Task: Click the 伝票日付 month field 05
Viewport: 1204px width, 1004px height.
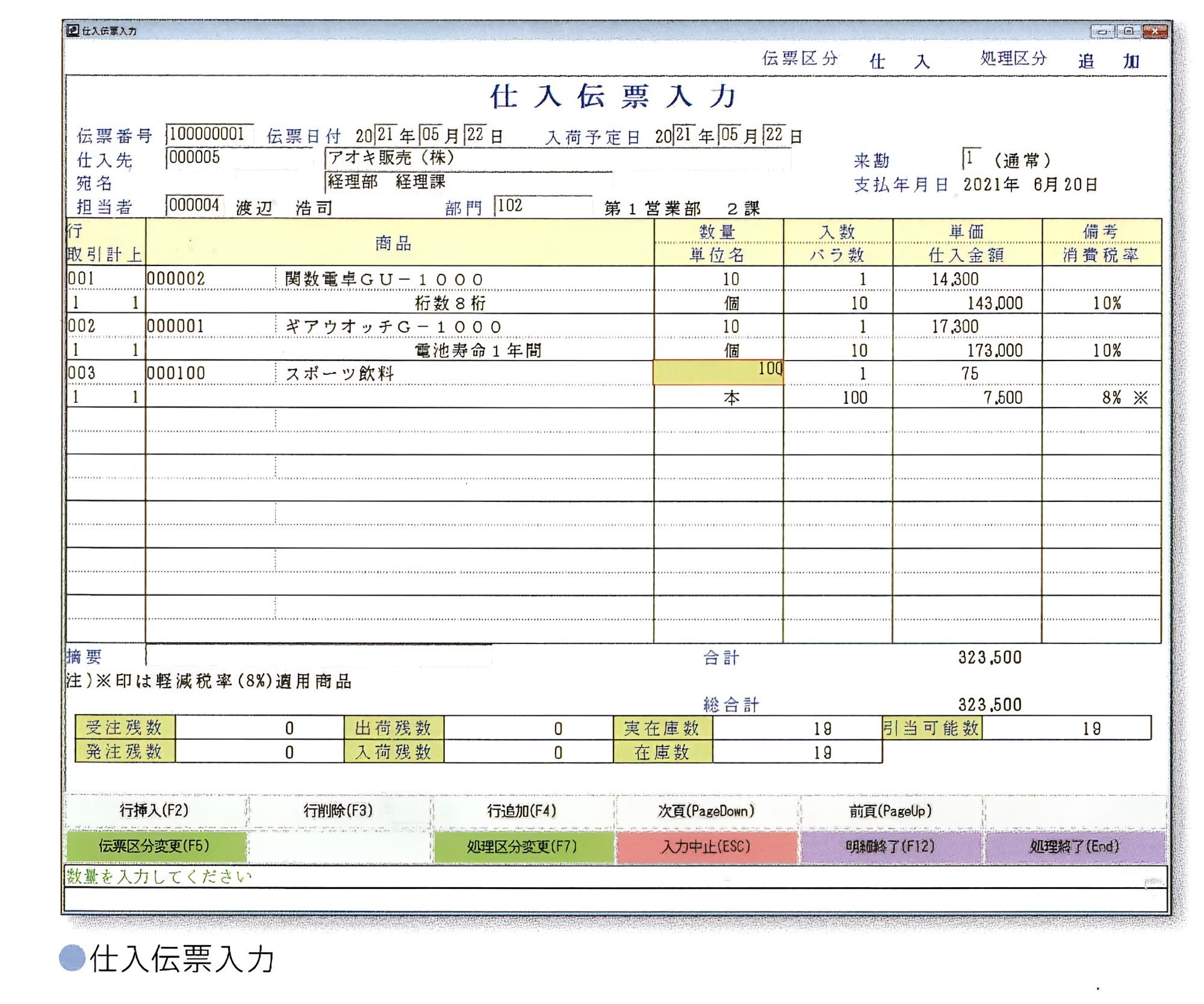Action: click(x=430, y=135)
